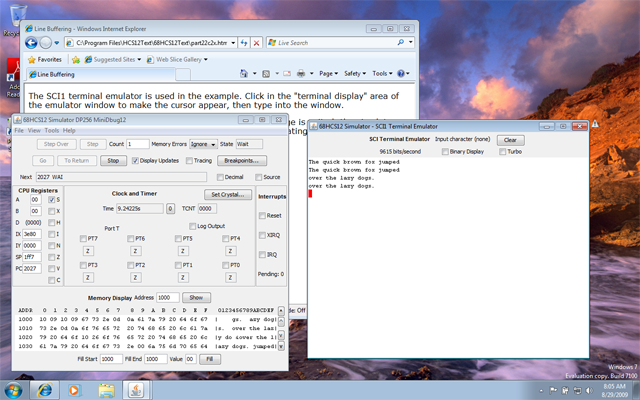Screen dimensions: 640x400
Task: Click the Internet Explorer Forward button
Action: pyautogui.click(x=46, y=42)
